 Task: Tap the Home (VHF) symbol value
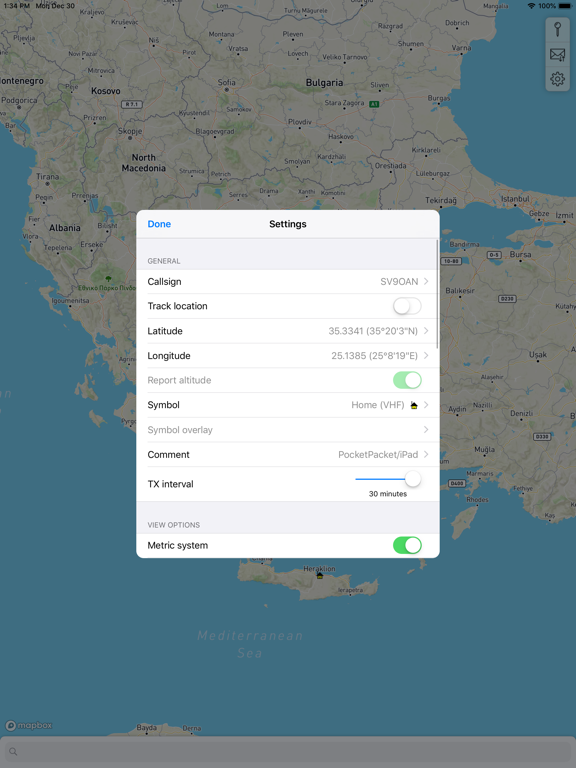[x=378, y=405]
